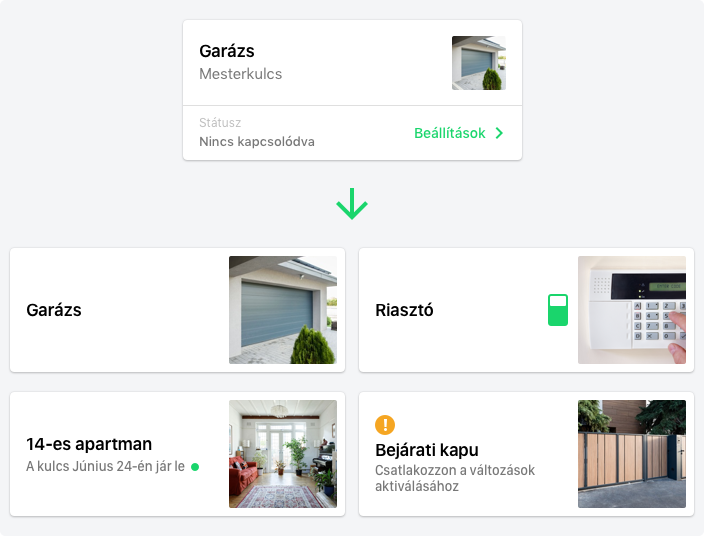Open the 14-es apartman card

[x=177, y=454]
